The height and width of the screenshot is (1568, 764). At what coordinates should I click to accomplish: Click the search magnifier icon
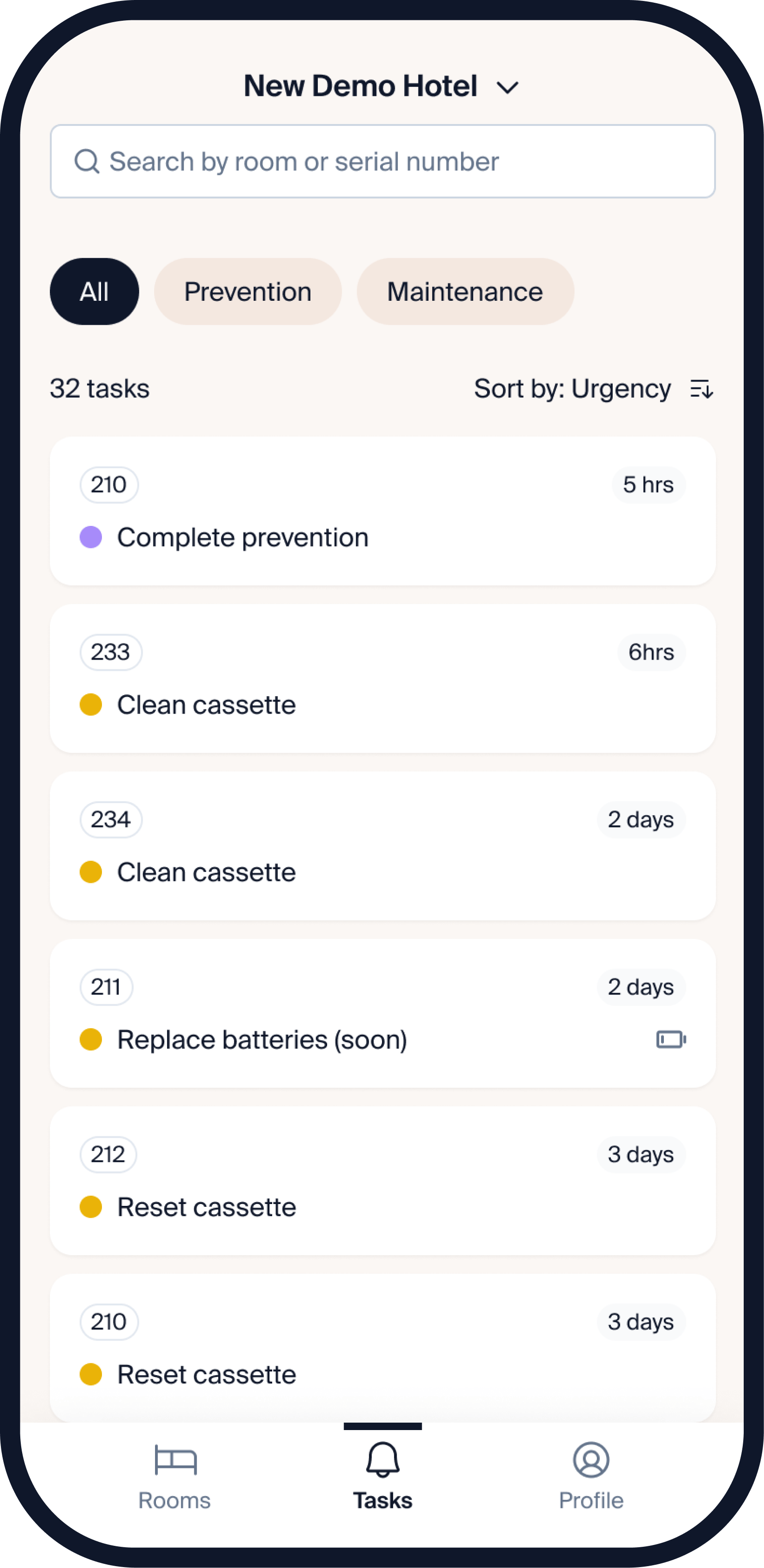[x=86, y=161]
